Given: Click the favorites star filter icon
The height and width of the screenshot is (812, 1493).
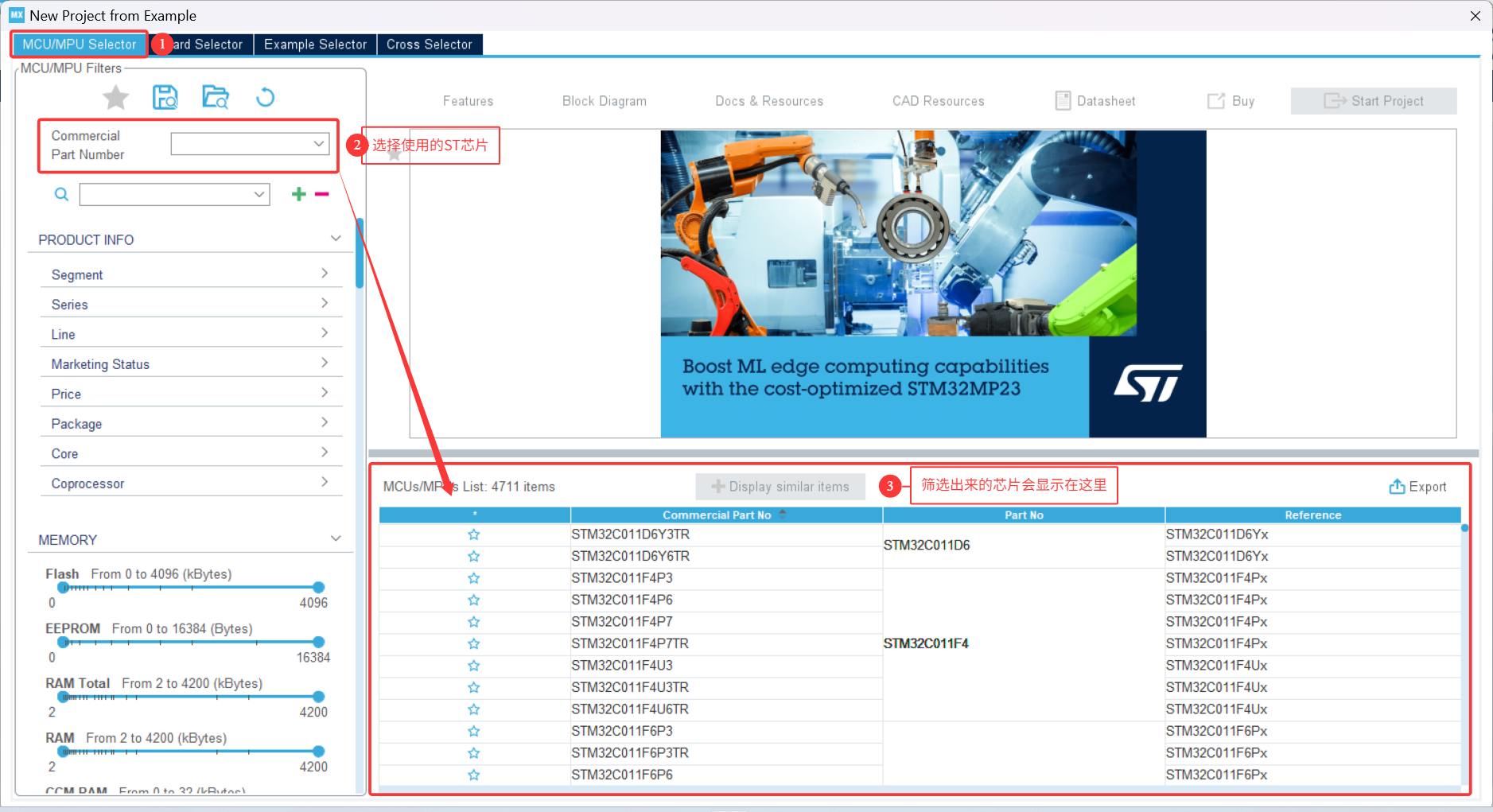Looking at the screenshot, I should 116,98.
